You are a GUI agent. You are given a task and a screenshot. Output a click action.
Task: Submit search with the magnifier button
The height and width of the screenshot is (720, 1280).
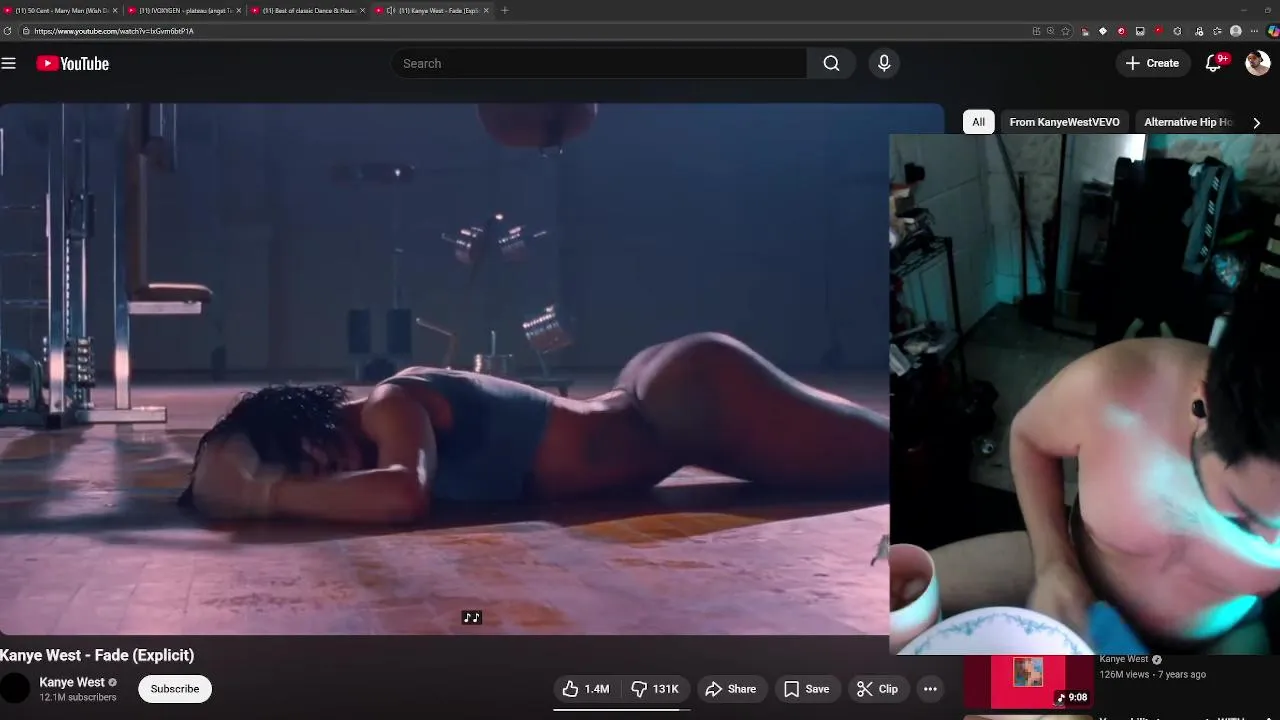click(x=831, y=63)
